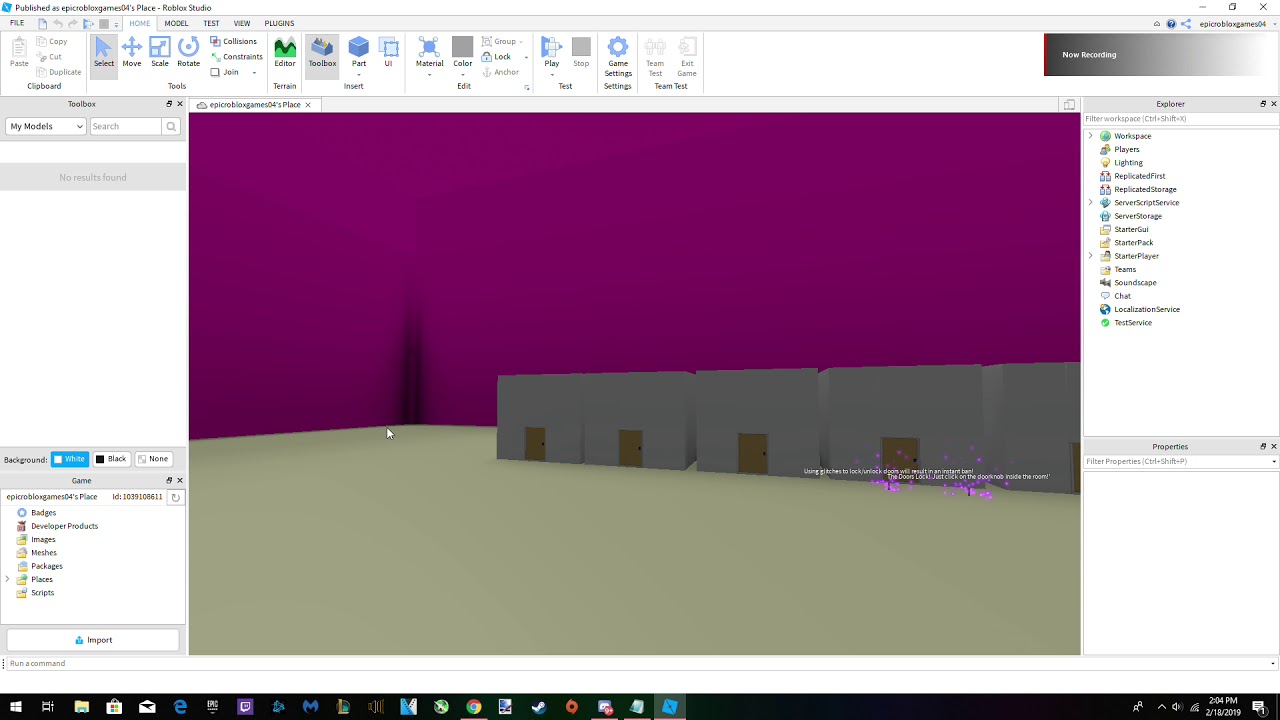1280x720 pixels.
Task: Expand the Workspace node
Action: (x=1091, y=136)
